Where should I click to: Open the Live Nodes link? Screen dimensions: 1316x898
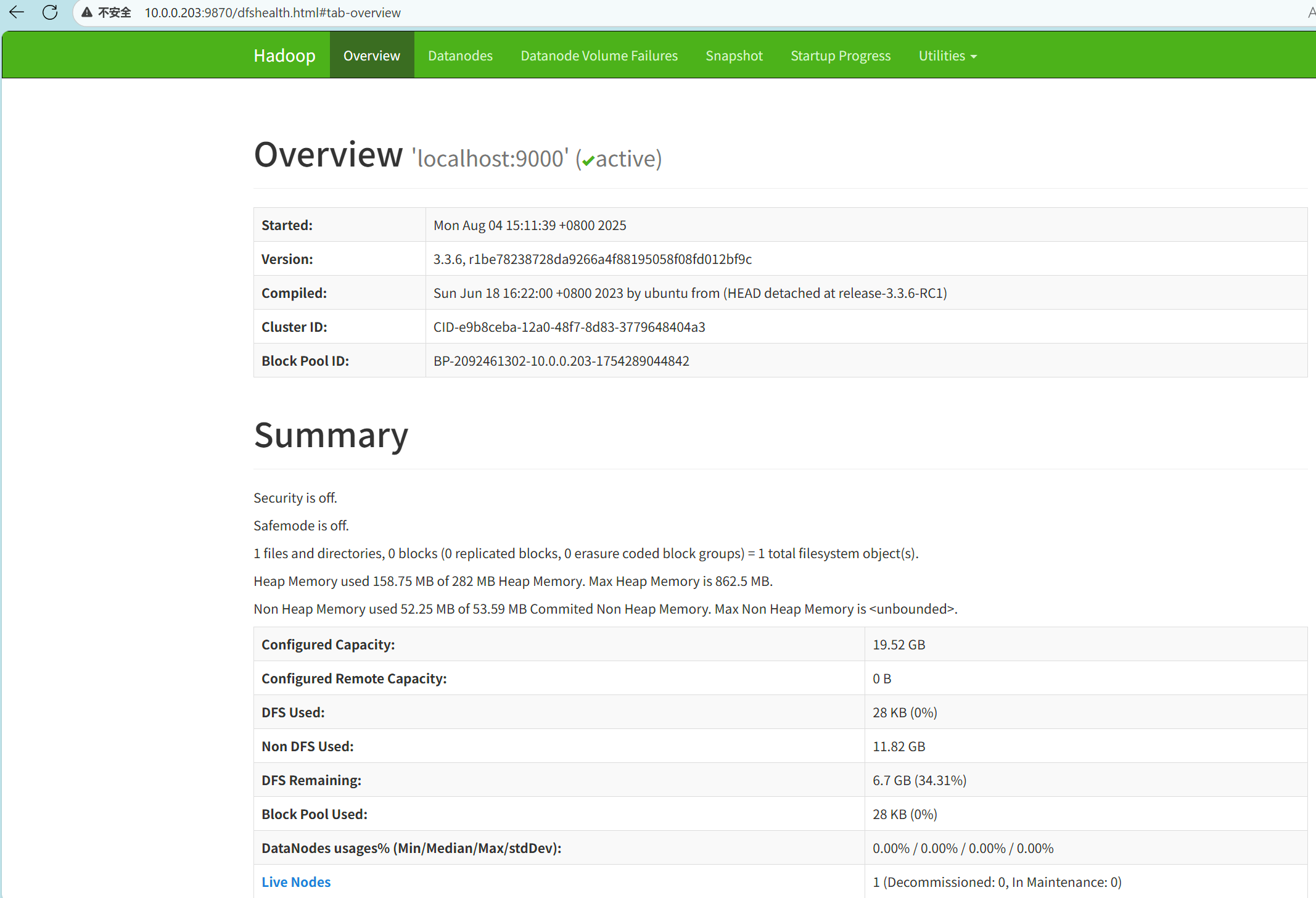point(296,882)
